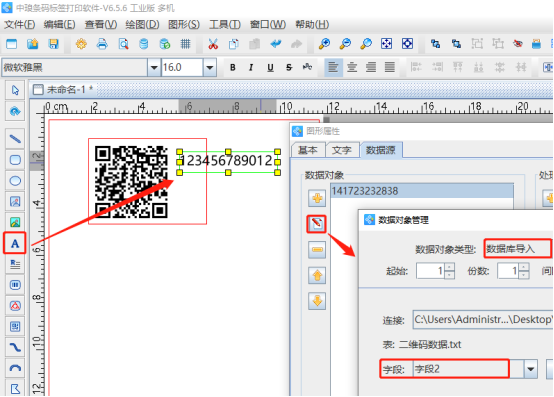The image size is (554, 397).
Task: Click the save document icon
Action: coord(53,44)
